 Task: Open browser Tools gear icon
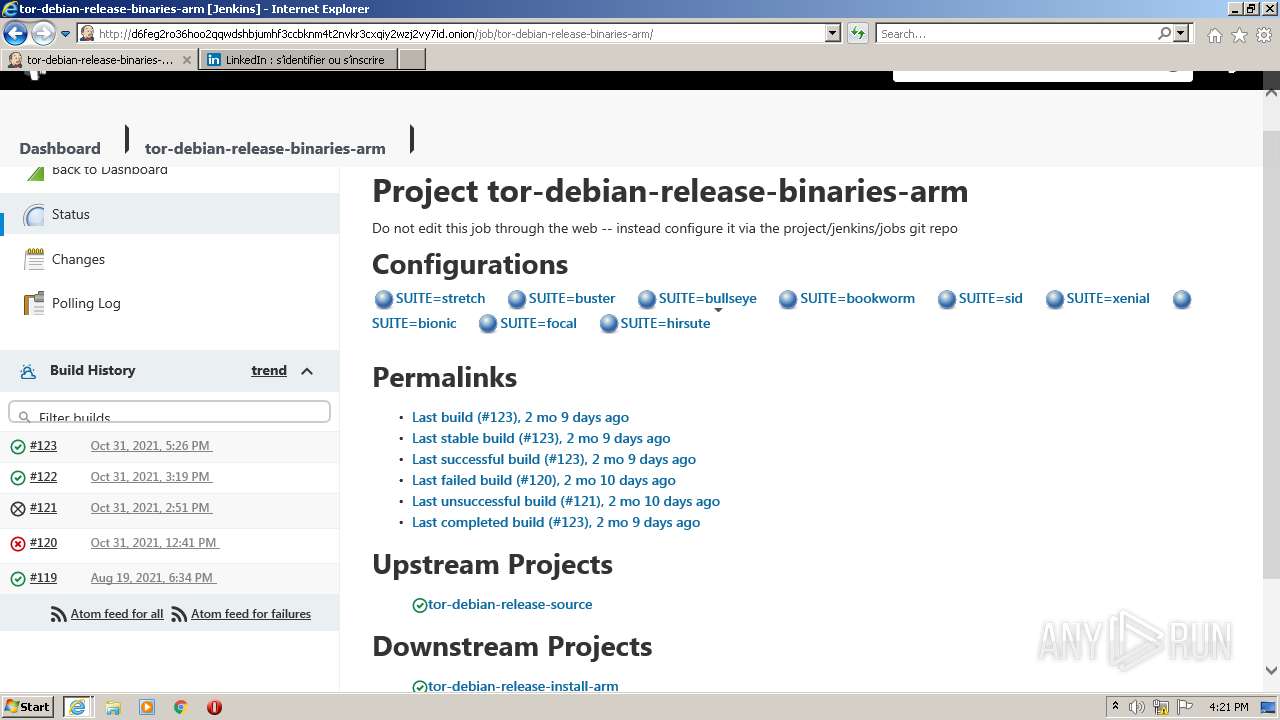(1264, 35)
